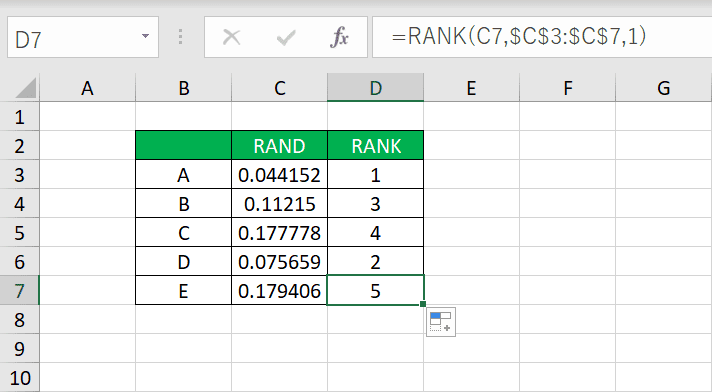Image resolution: width=712 pixels, height=392 pixels.
Task: Select cell B3 containing A
Action: click(x=183, y=174)
